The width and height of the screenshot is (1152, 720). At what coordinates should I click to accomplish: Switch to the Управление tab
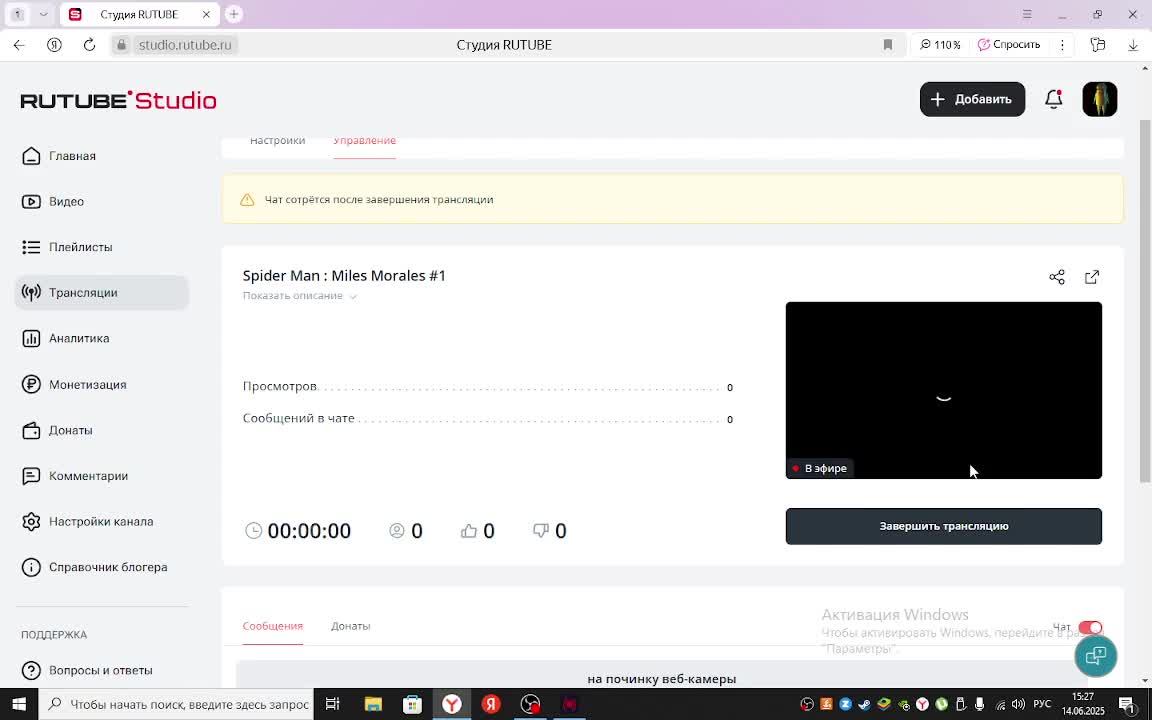pyautogui.click(x=364, y=141)
